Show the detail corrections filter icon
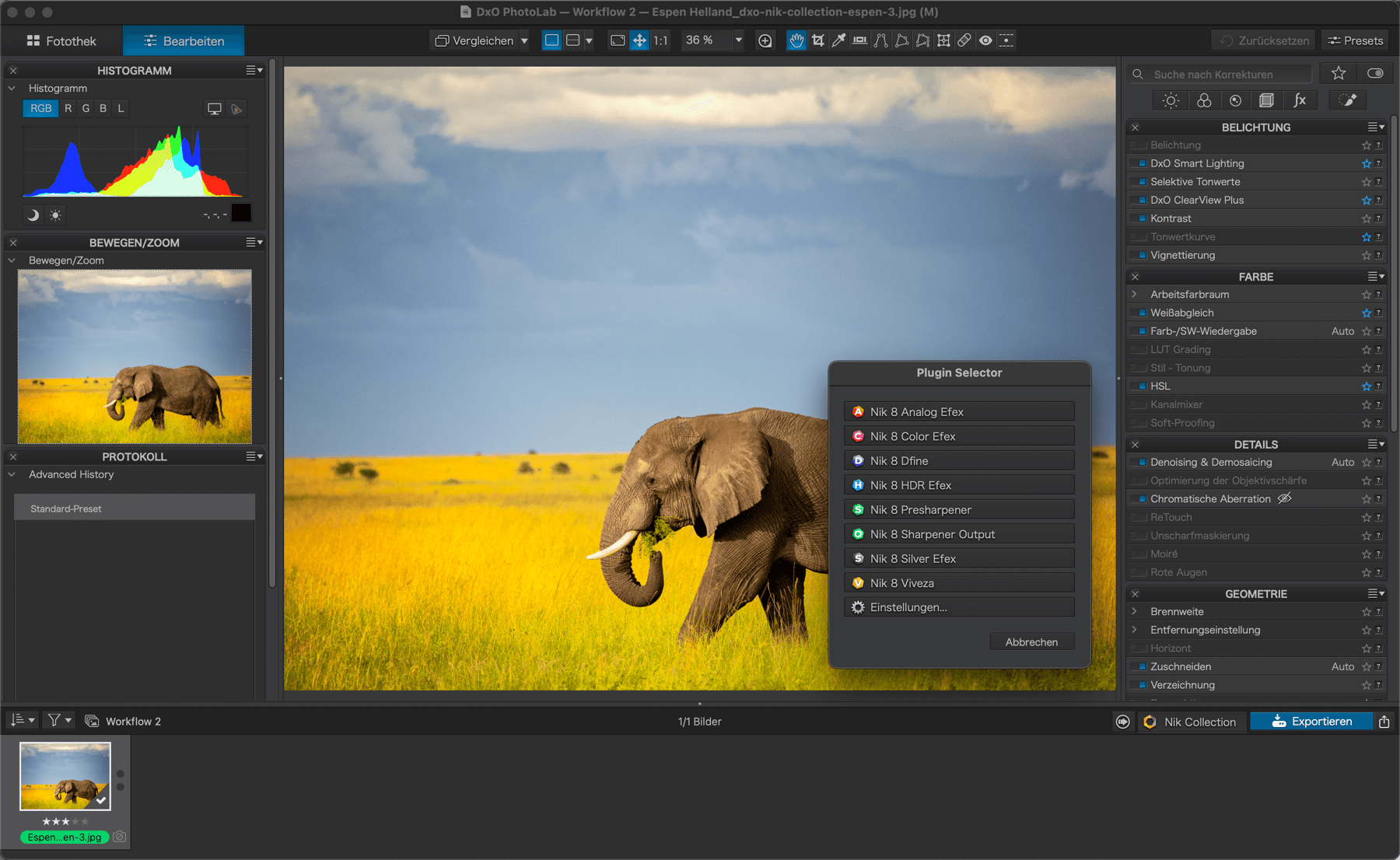The height and width of the screenshot is (860, 1400). (1235, 100)
